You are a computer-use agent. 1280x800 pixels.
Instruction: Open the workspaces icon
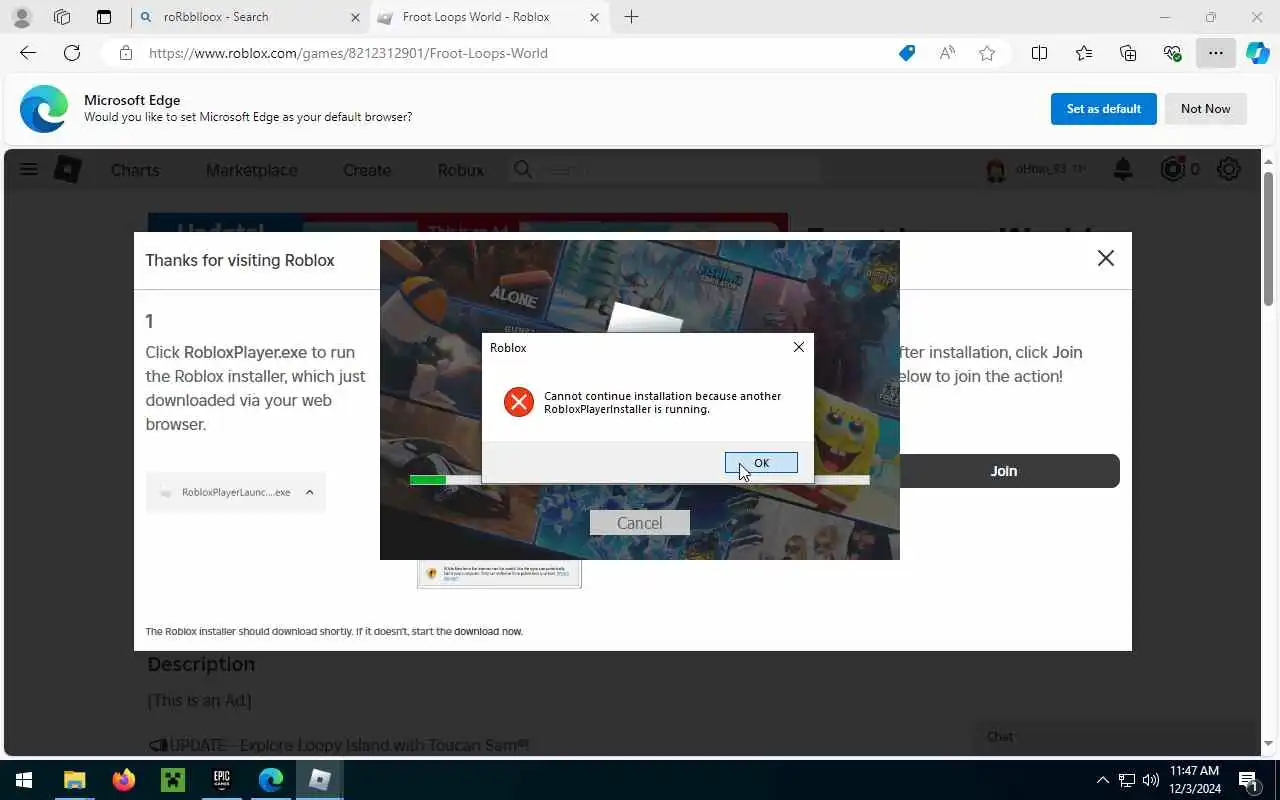(62, 17)
